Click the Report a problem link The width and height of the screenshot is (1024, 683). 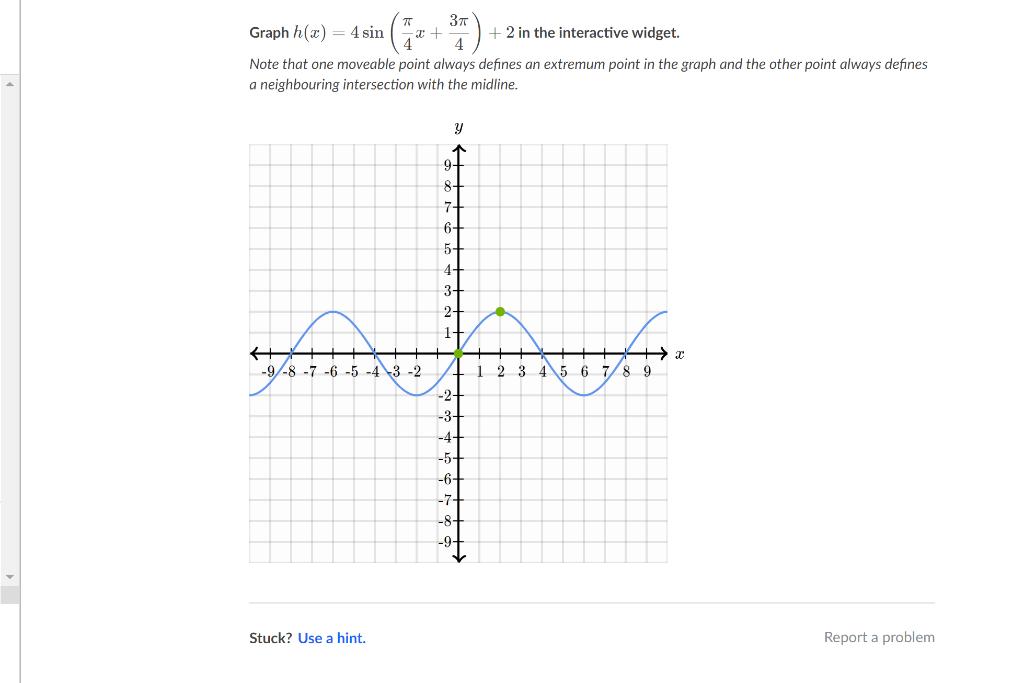879,637
